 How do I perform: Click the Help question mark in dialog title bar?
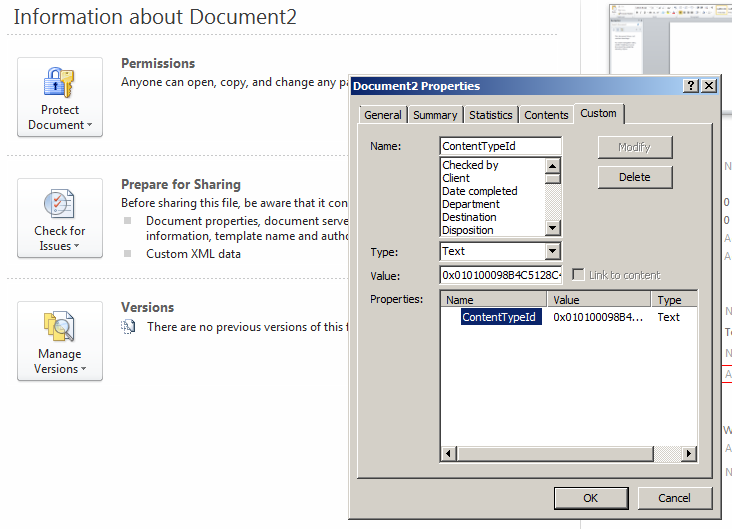(x=691, y=86)
